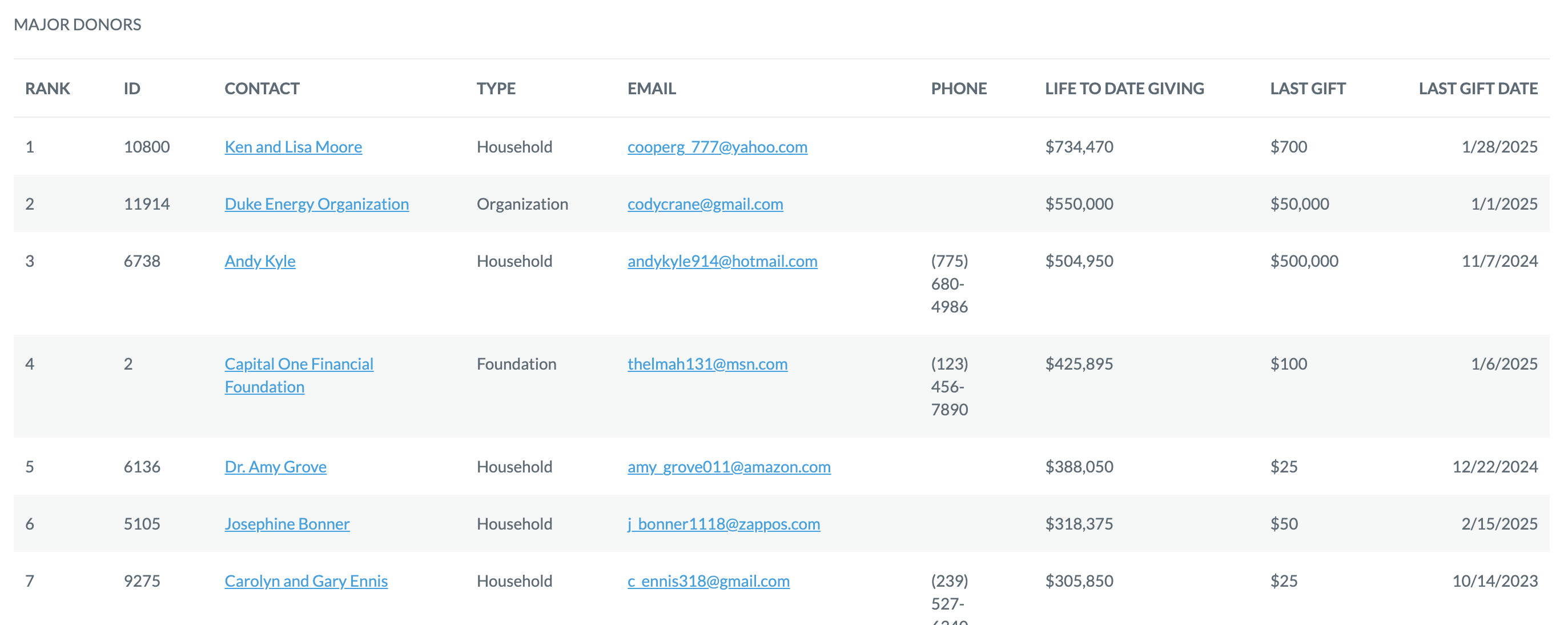Open Ken and Lisa Moore contact
Screen dimensions: 1568x625
pos(293,147)
